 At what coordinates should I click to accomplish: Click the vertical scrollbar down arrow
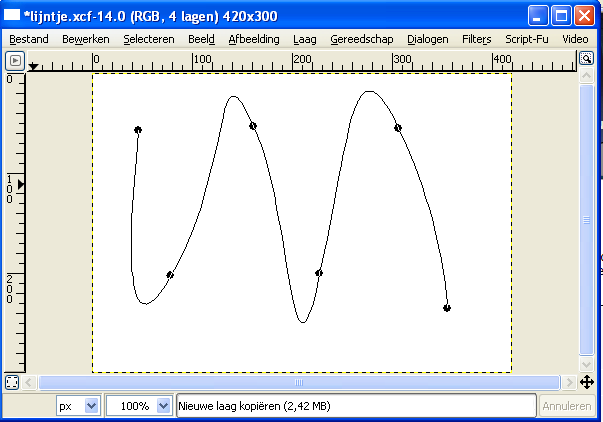[x=586, y=364]
